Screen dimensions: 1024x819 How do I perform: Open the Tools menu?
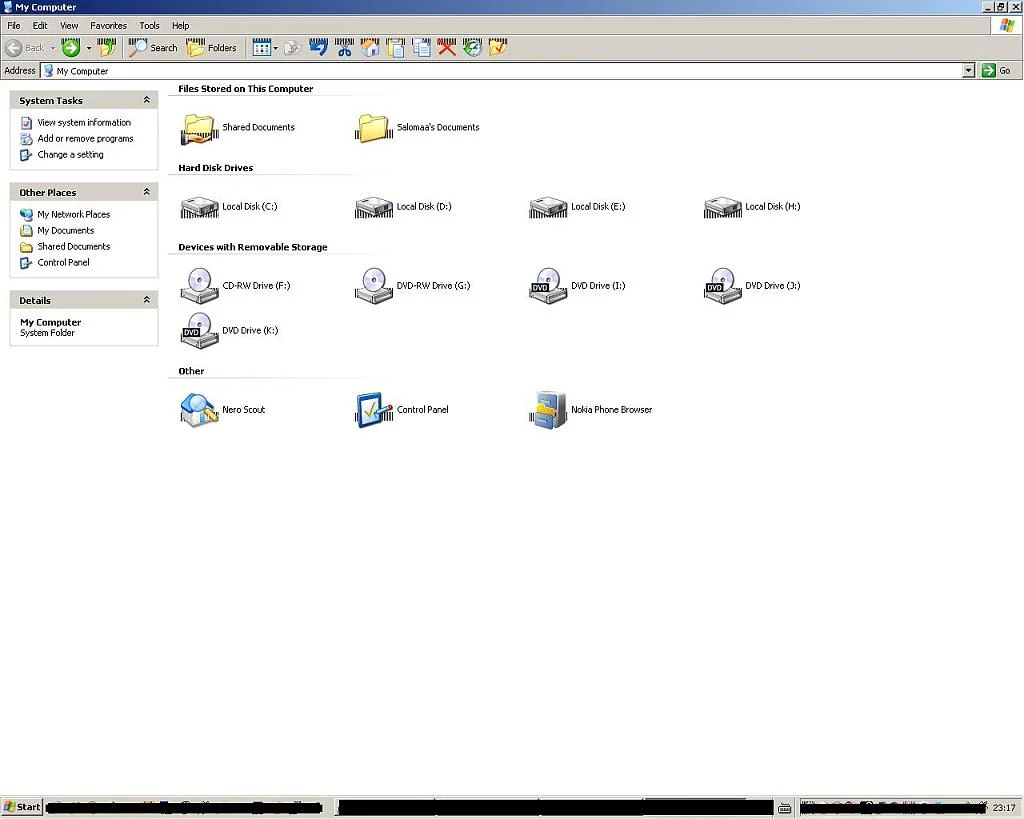(x=149, y=25)
